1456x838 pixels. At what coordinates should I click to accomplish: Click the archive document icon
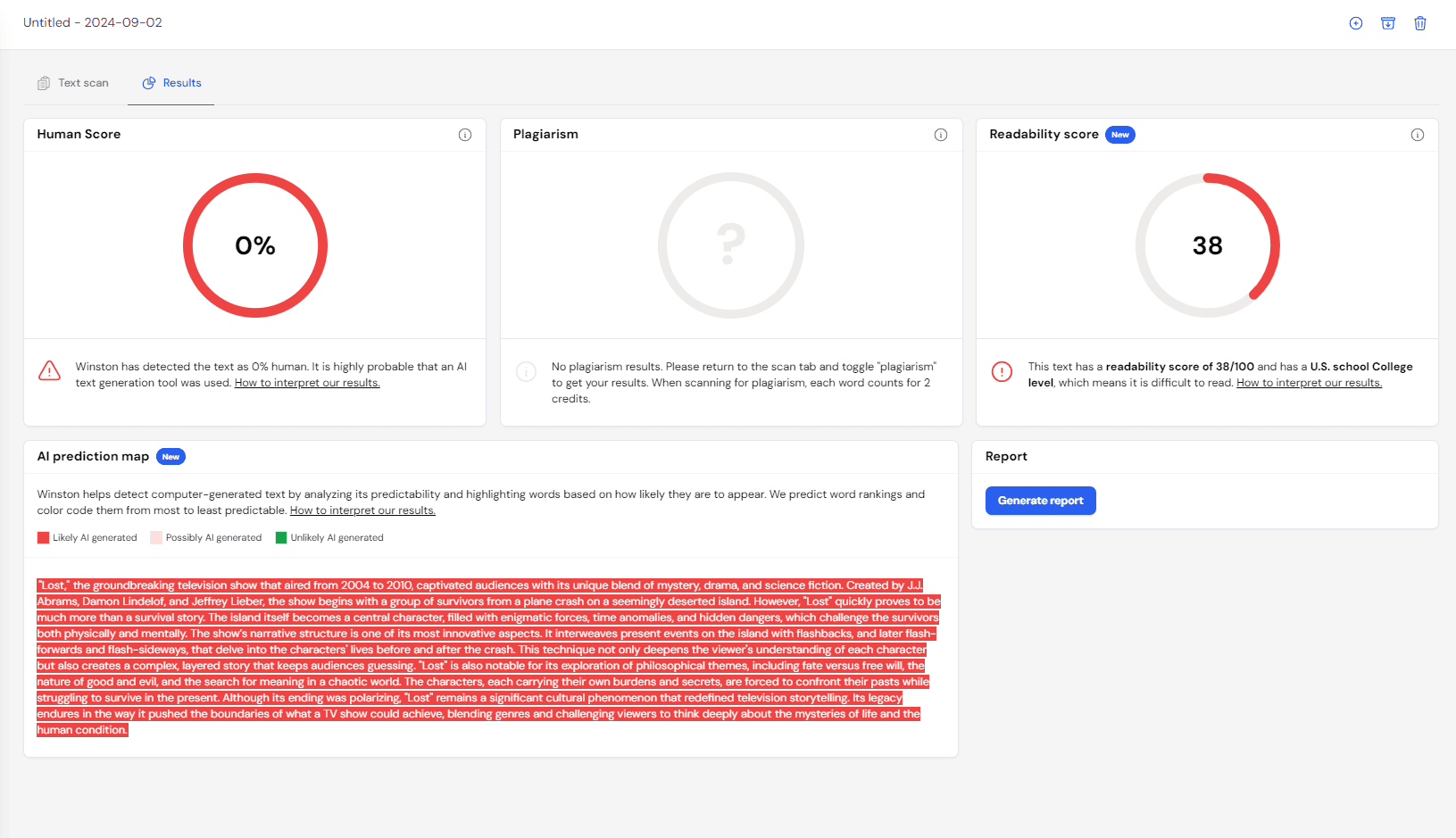tap(1387, 23)
